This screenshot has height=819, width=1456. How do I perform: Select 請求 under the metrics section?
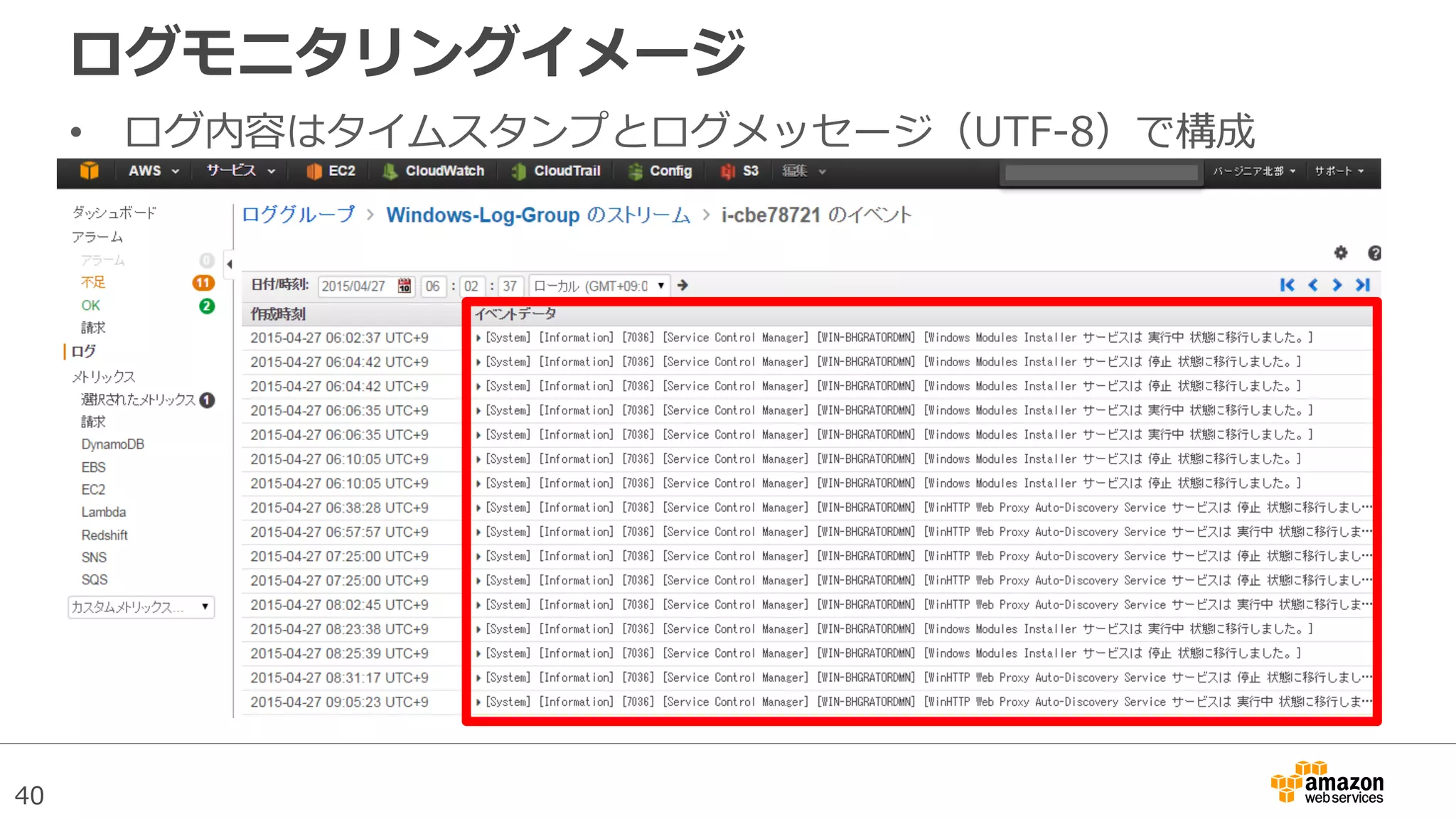click(x=93, y=422)
